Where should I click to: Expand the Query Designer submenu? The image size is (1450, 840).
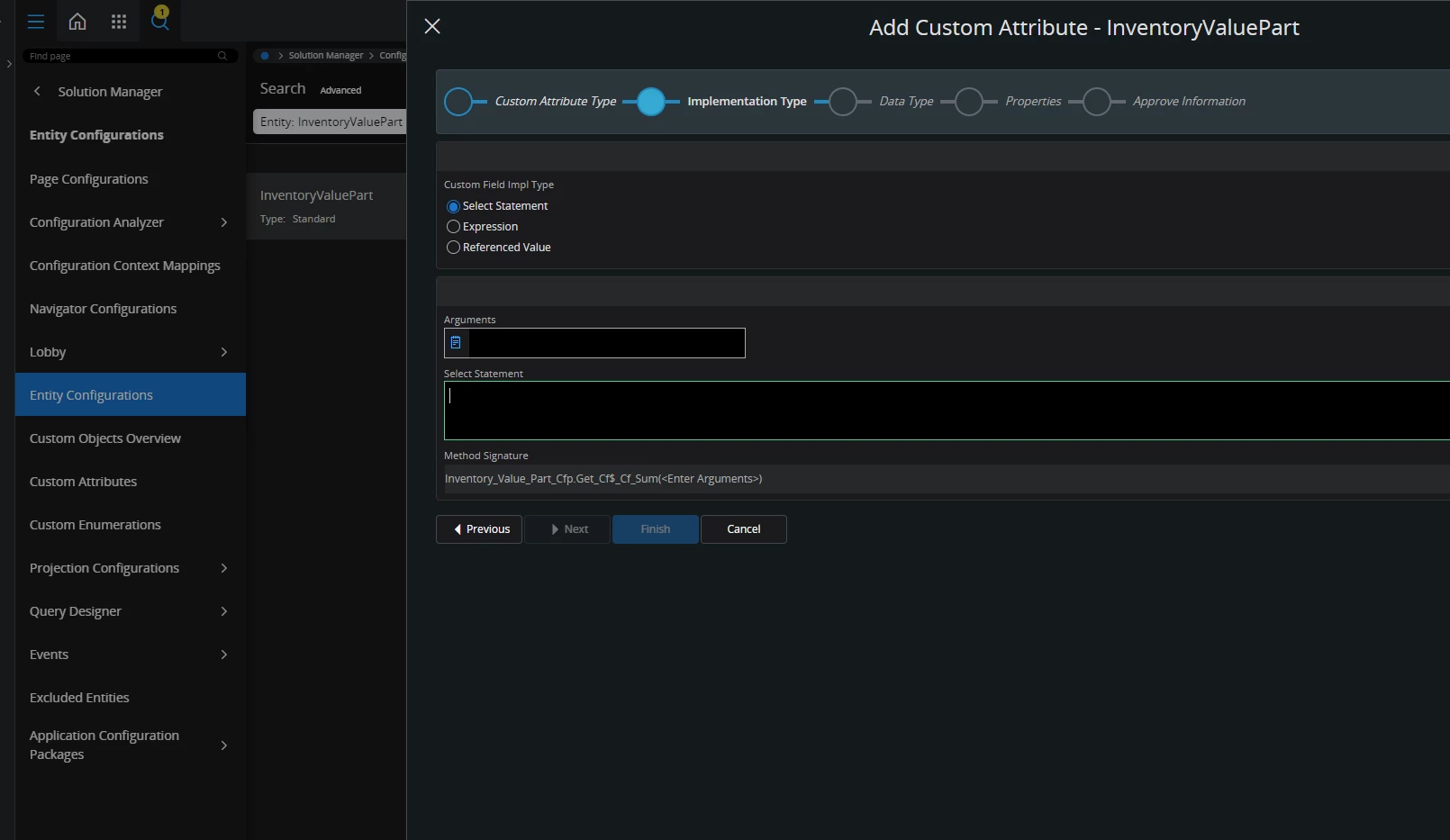(x=224, y=611)
